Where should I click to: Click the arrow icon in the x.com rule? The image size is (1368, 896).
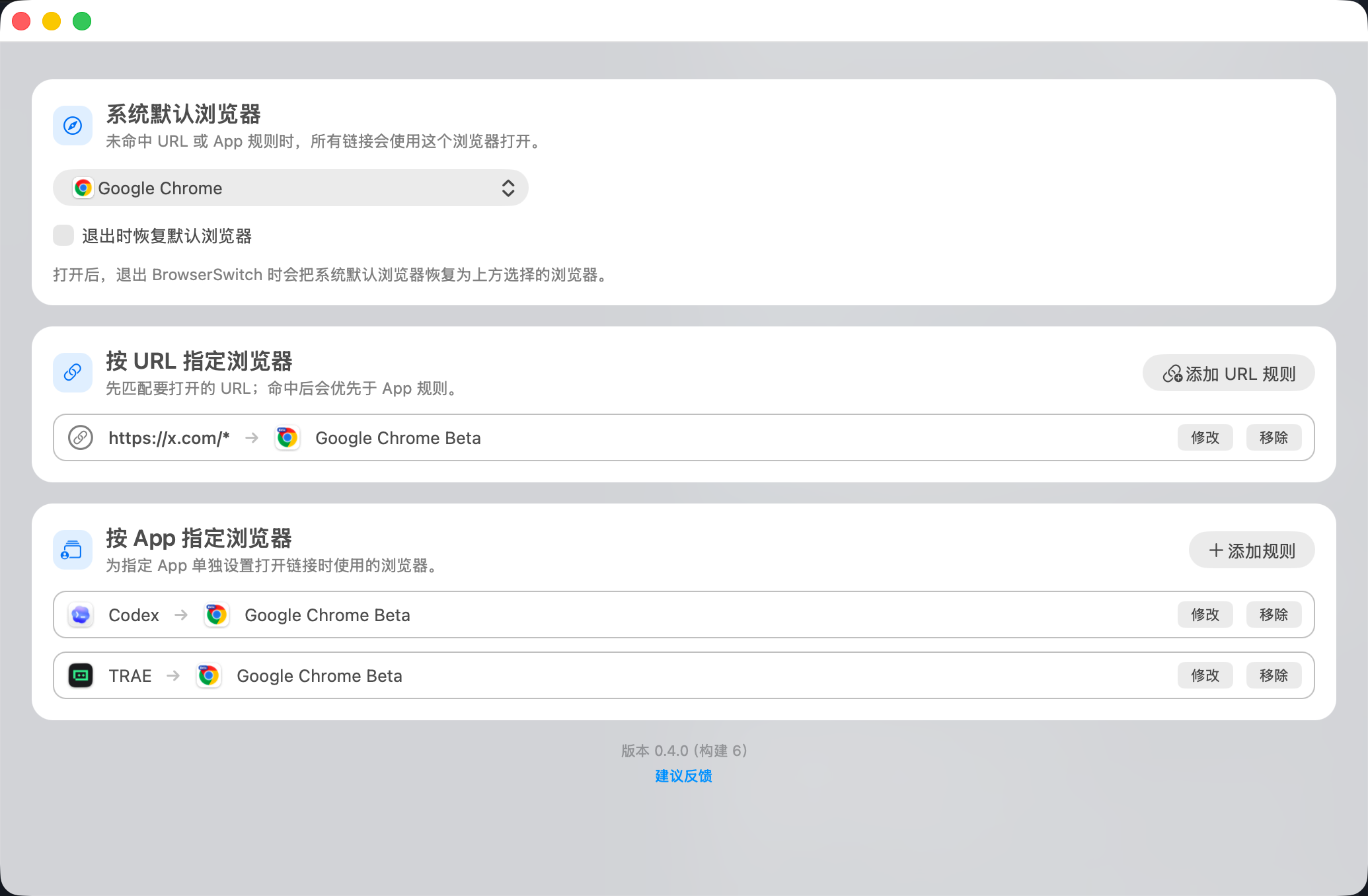point(252,437)
